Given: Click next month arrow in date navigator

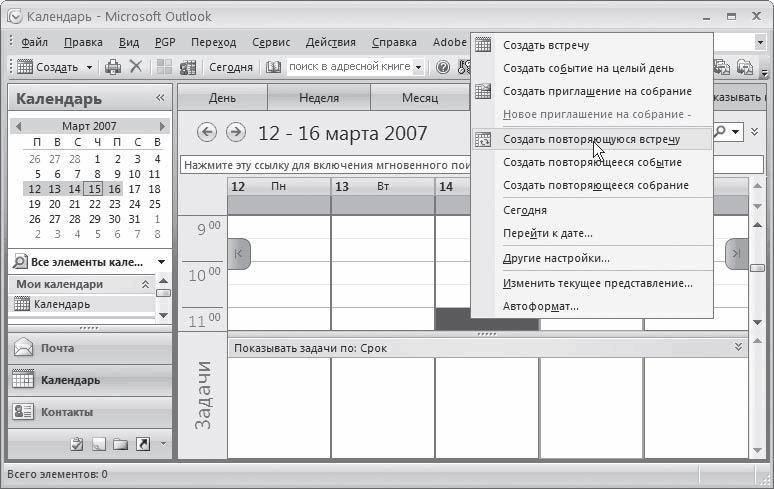Looking at the screenshot, I should point(162,126).
